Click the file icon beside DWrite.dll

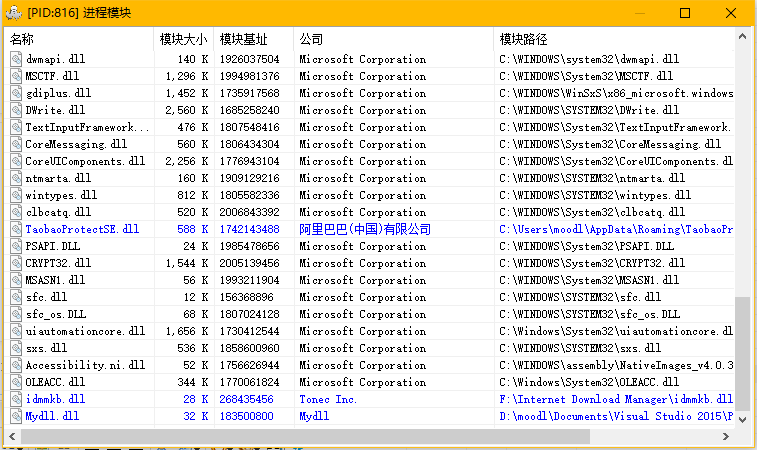click(x=16, y=110)
